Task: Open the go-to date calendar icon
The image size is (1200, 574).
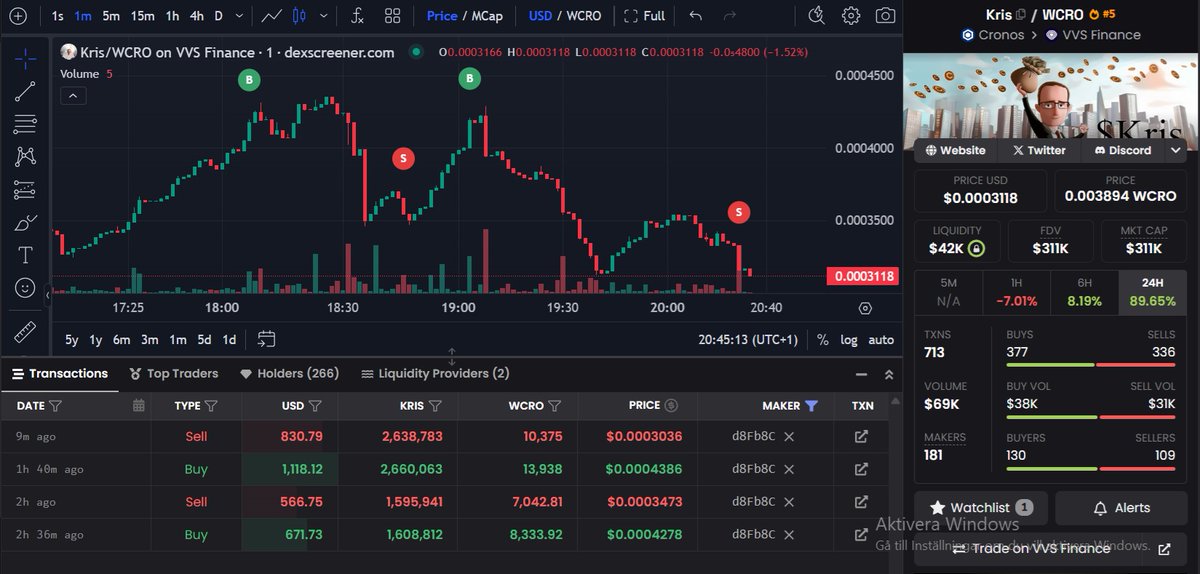Action: point(266,339)
